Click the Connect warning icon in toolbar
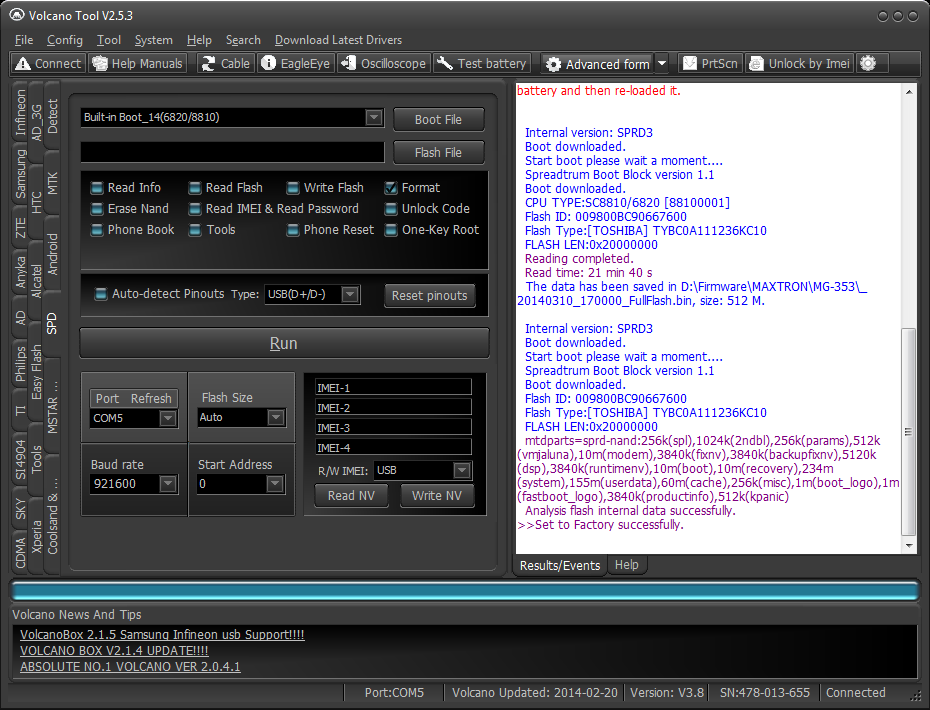 click(23, 63)
